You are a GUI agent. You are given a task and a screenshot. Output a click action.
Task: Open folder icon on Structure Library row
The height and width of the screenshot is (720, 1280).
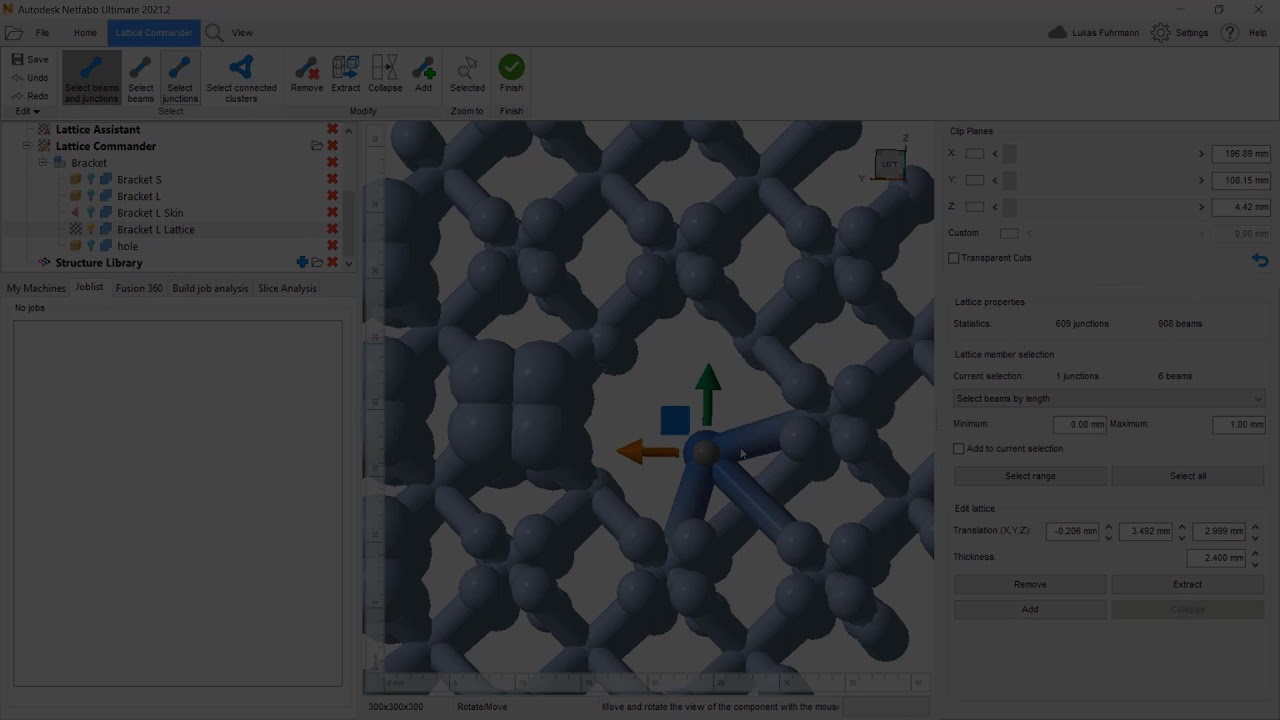click(317, 262)
